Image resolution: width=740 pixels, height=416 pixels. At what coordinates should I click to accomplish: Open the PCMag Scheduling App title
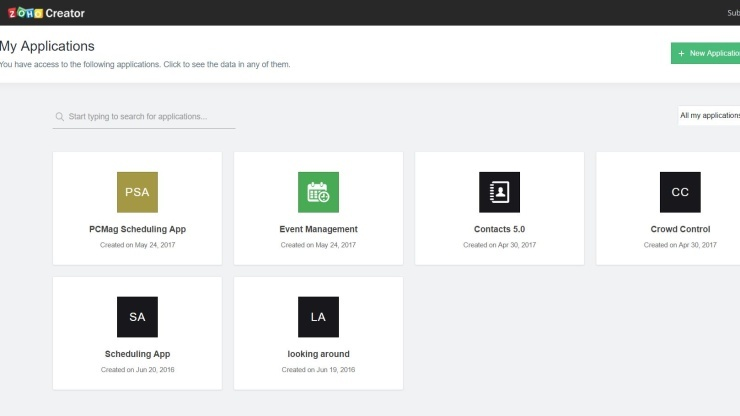click(137, 229)
